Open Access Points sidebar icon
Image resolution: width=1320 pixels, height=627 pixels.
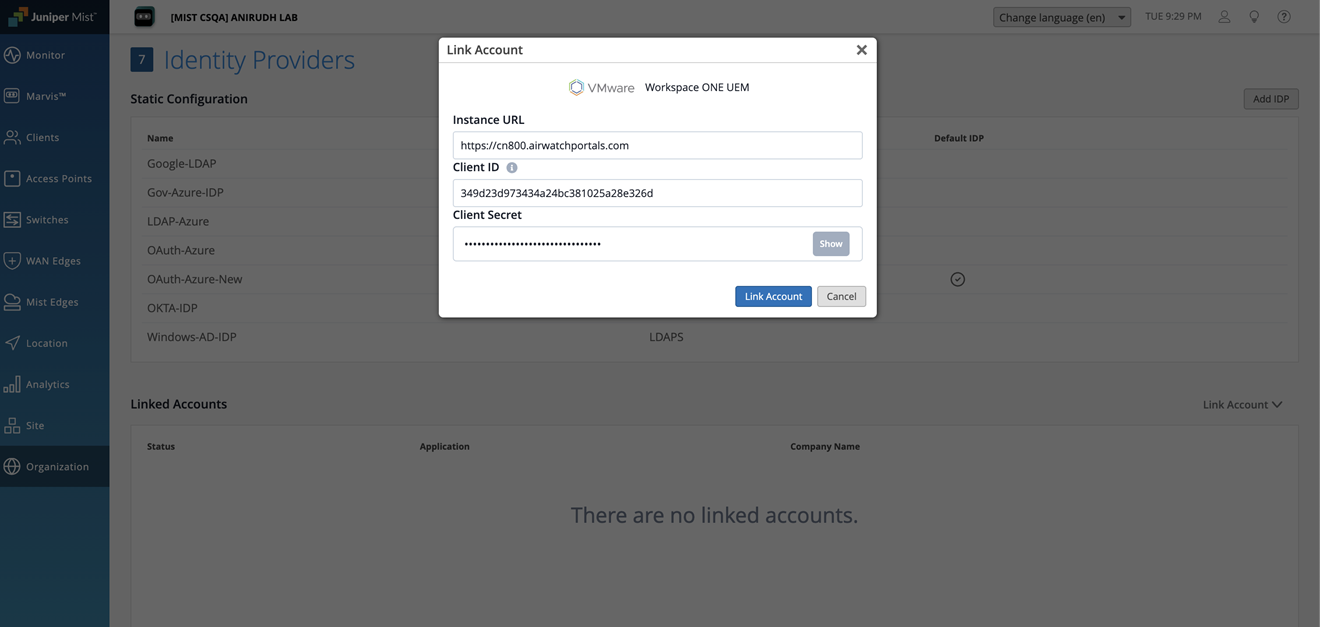coord(12,178)
